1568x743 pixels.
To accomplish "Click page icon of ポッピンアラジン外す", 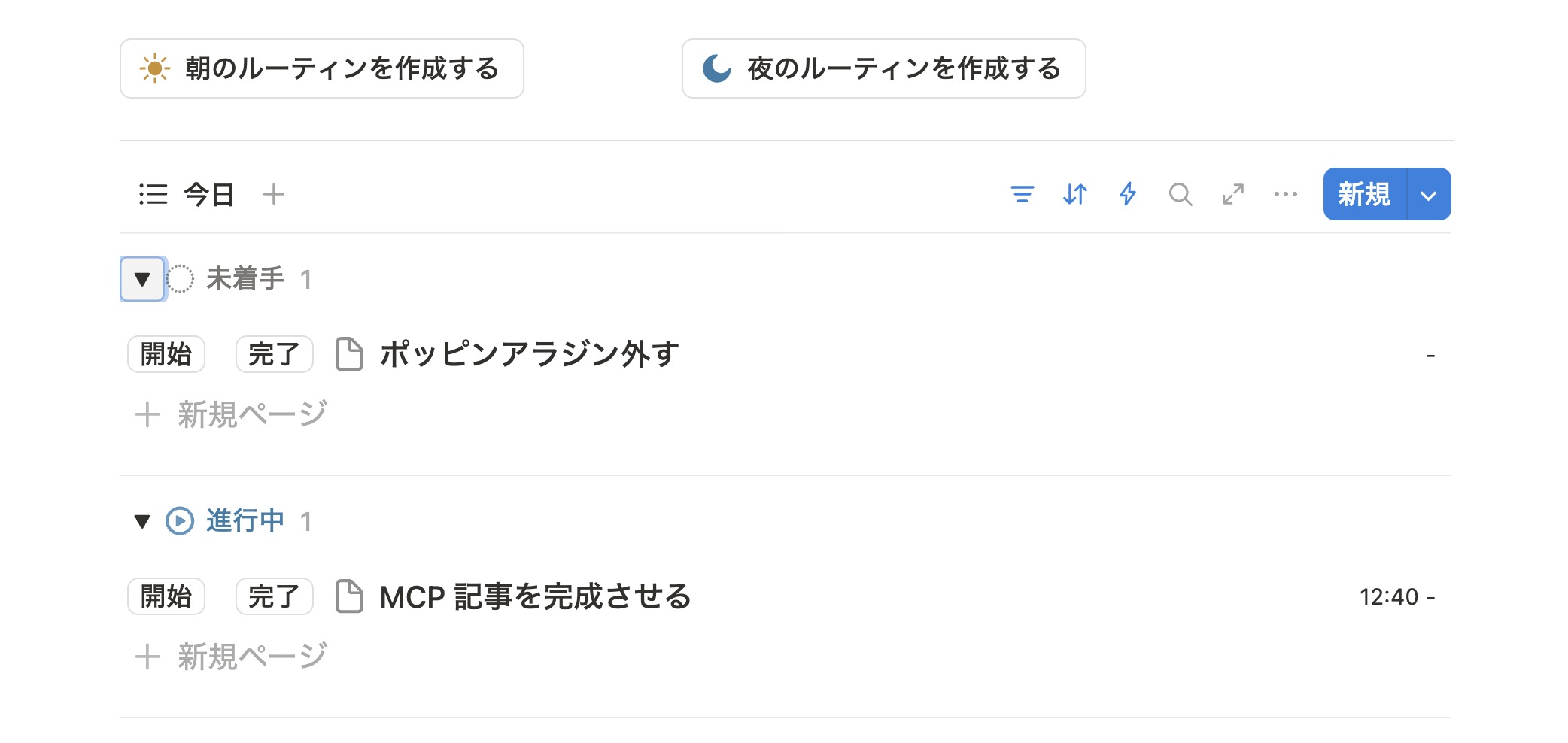I will coord(349,354).
